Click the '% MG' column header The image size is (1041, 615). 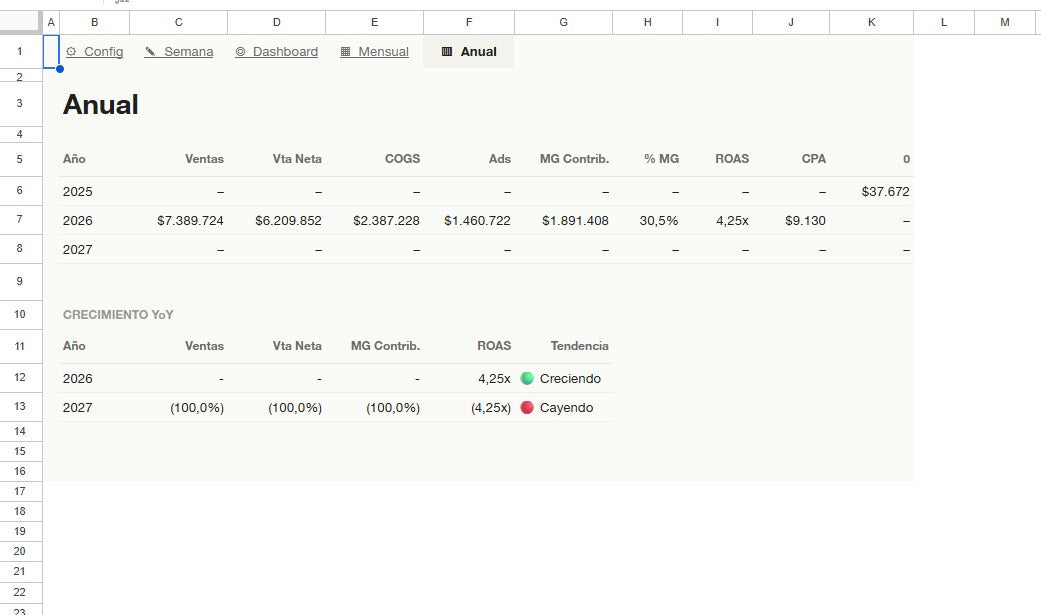click(661, 159)
